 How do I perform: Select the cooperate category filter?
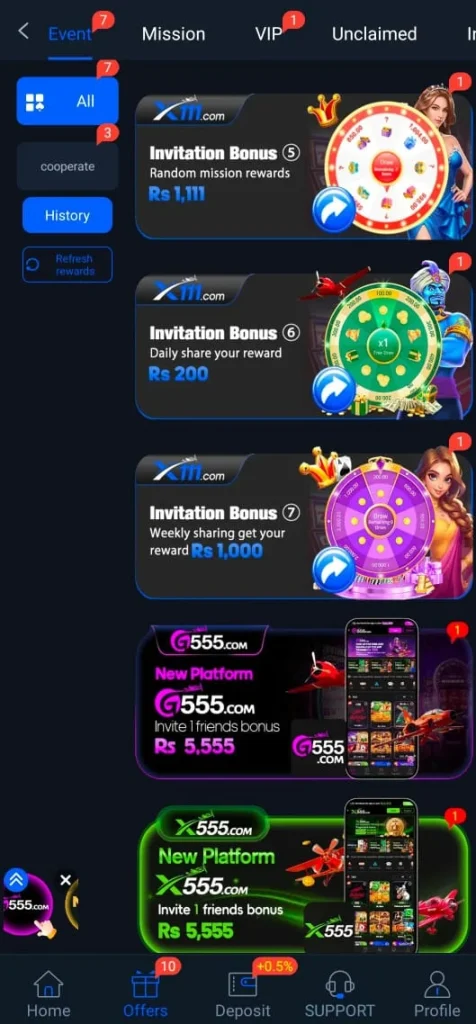67,167
